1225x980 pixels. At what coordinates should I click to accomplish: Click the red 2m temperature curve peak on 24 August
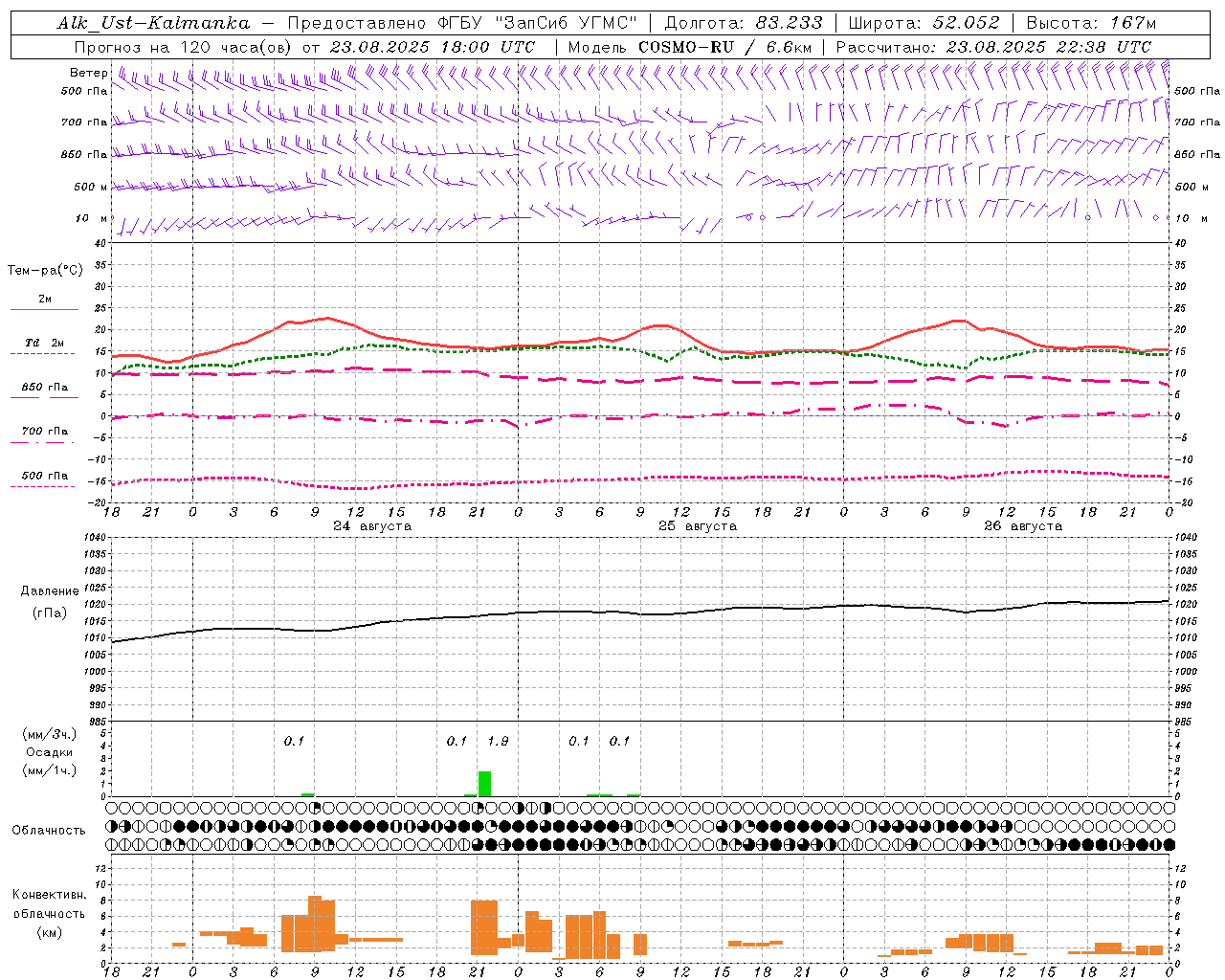point(327,318)
